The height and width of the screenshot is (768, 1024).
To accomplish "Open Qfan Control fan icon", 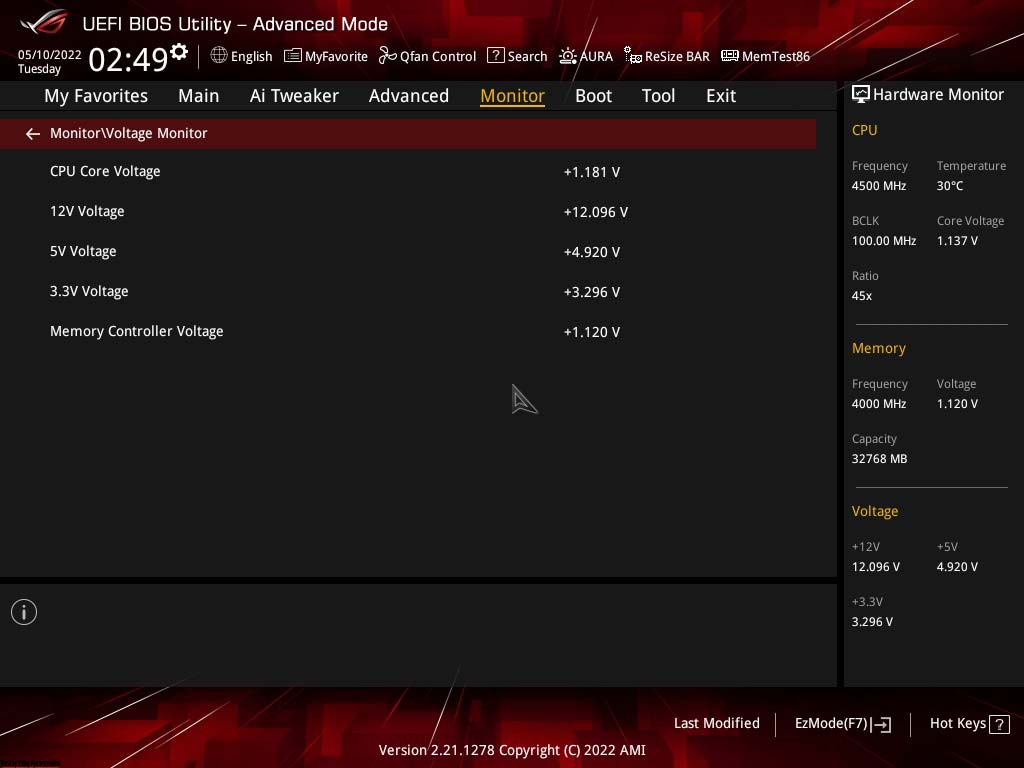I will point(387,56).
